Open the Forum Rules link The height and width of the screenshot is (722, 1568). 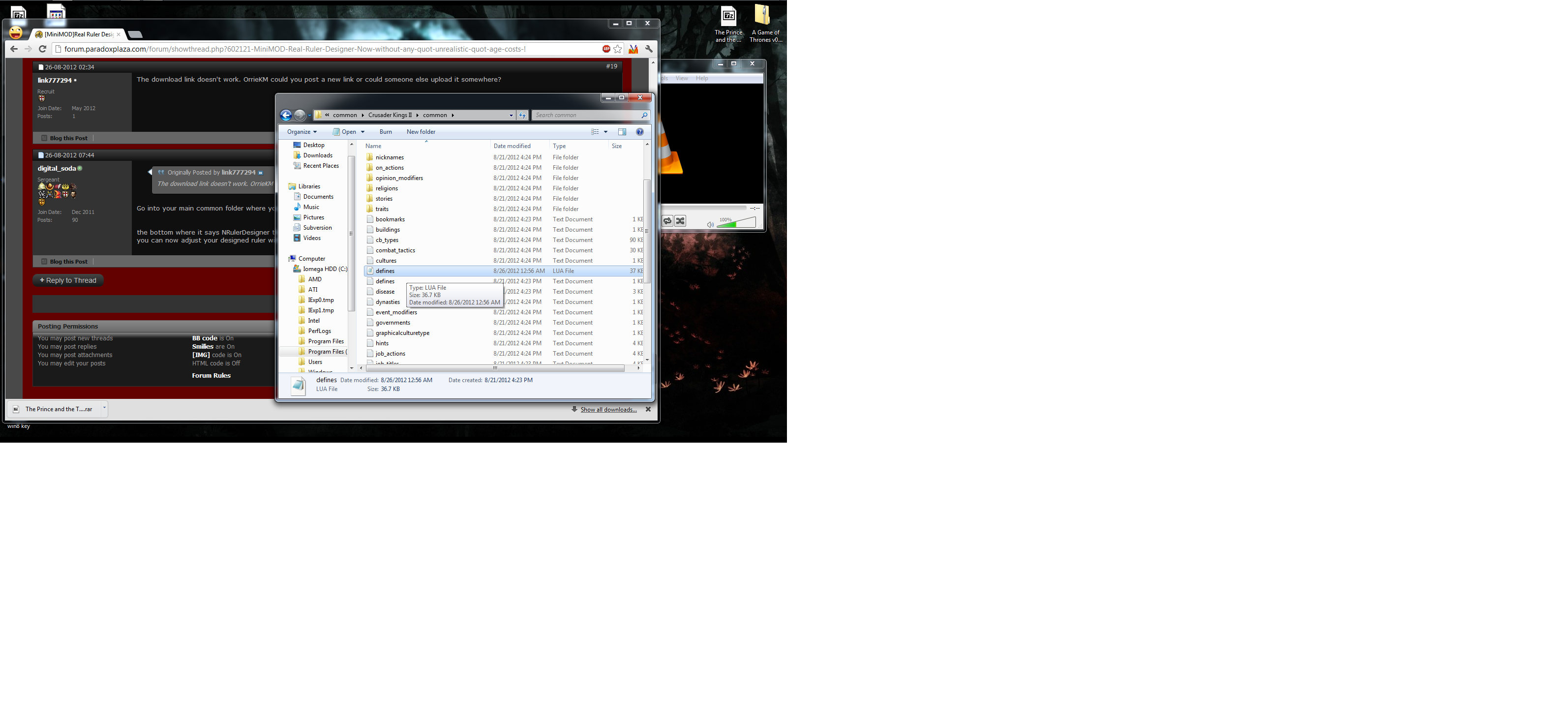pyautogui.click(x=211, y=376)
